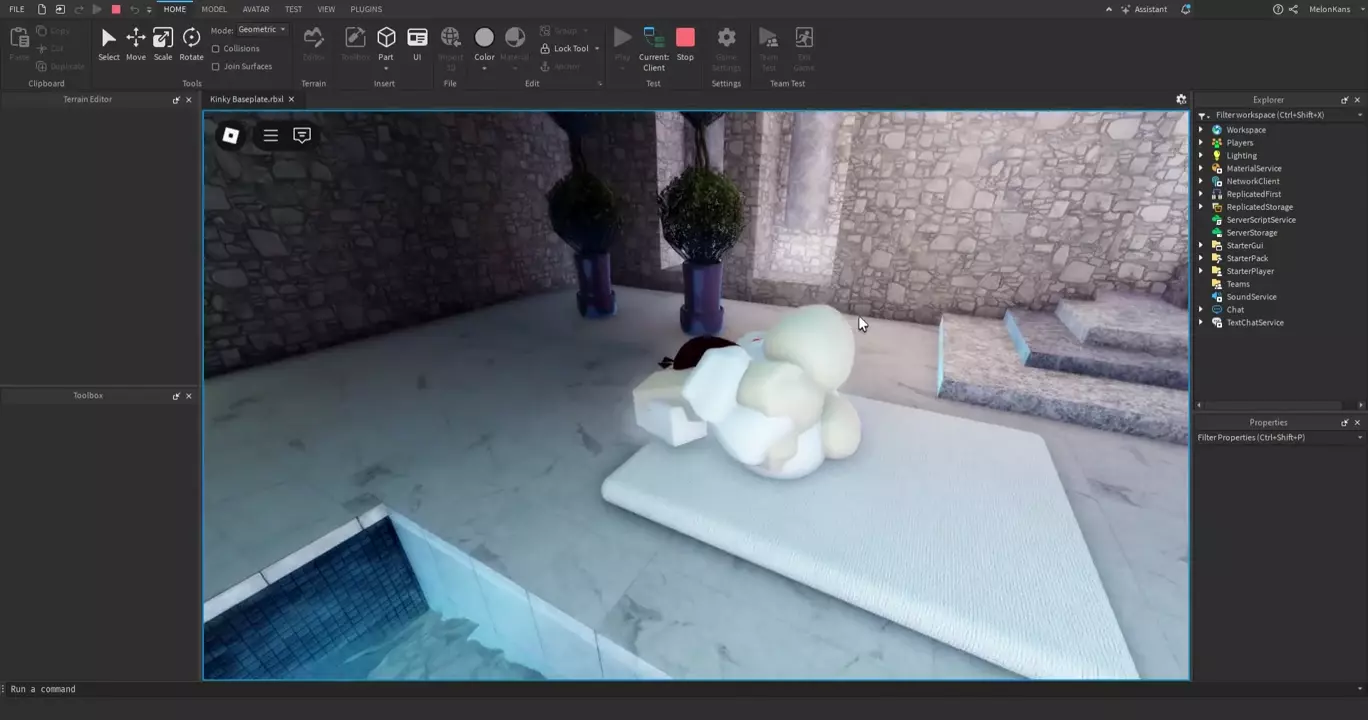1368x720 pixels.
Task: Open the Roblox menu in viewport
Action: (230, 135)
